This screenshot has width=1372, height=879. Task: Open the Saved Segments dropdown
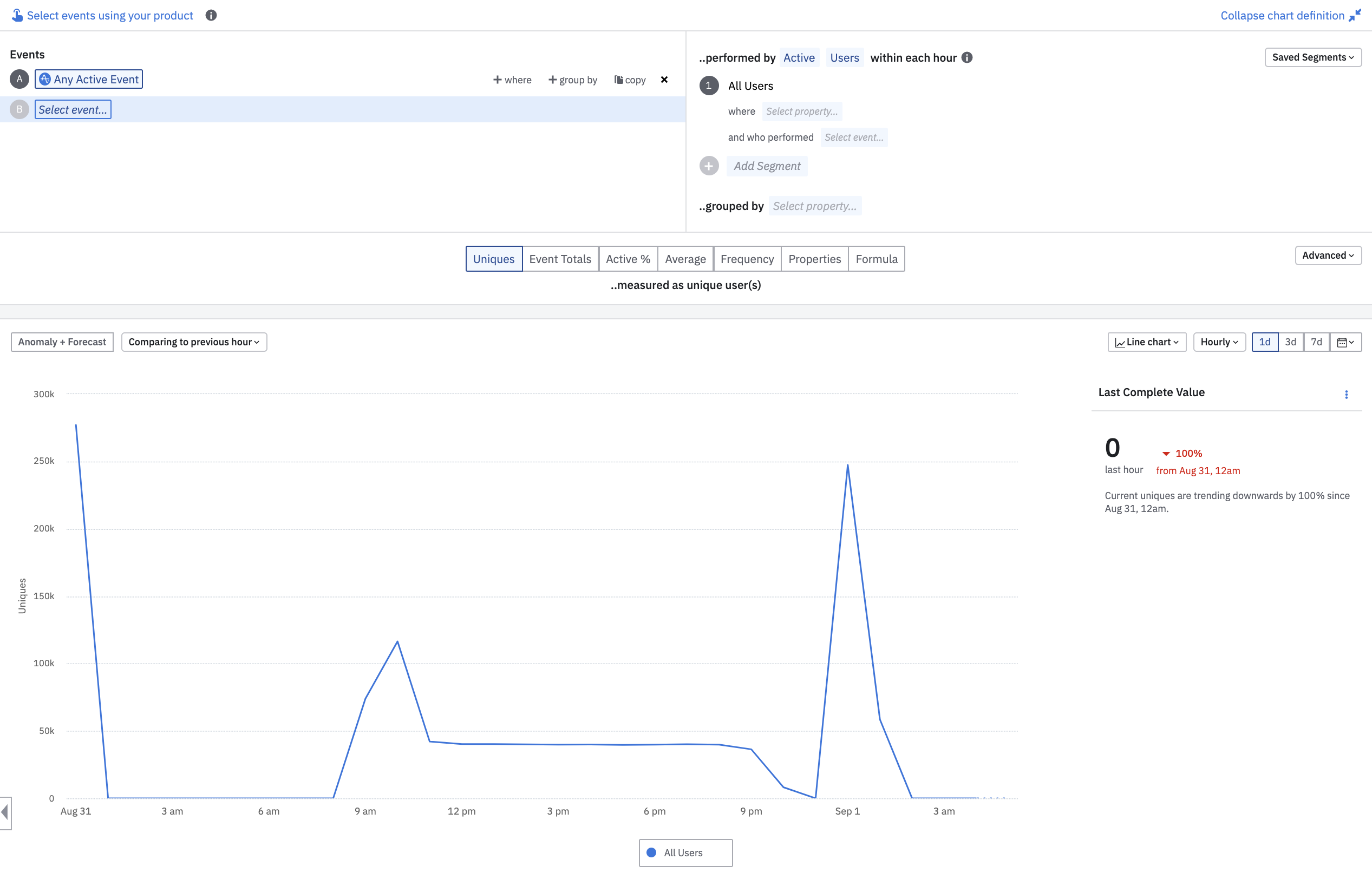point(1312,57)
